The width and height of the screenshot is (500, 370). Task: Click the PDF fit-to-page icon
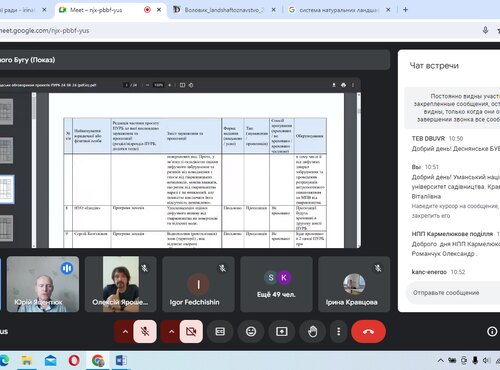point(182,85)
